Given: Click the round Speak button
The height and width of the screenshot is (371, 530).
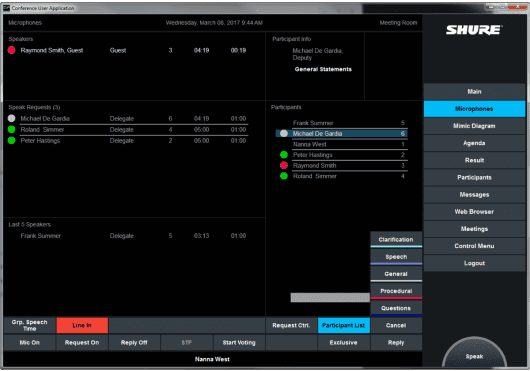Looking at the screenshot, I should [474, 353].
